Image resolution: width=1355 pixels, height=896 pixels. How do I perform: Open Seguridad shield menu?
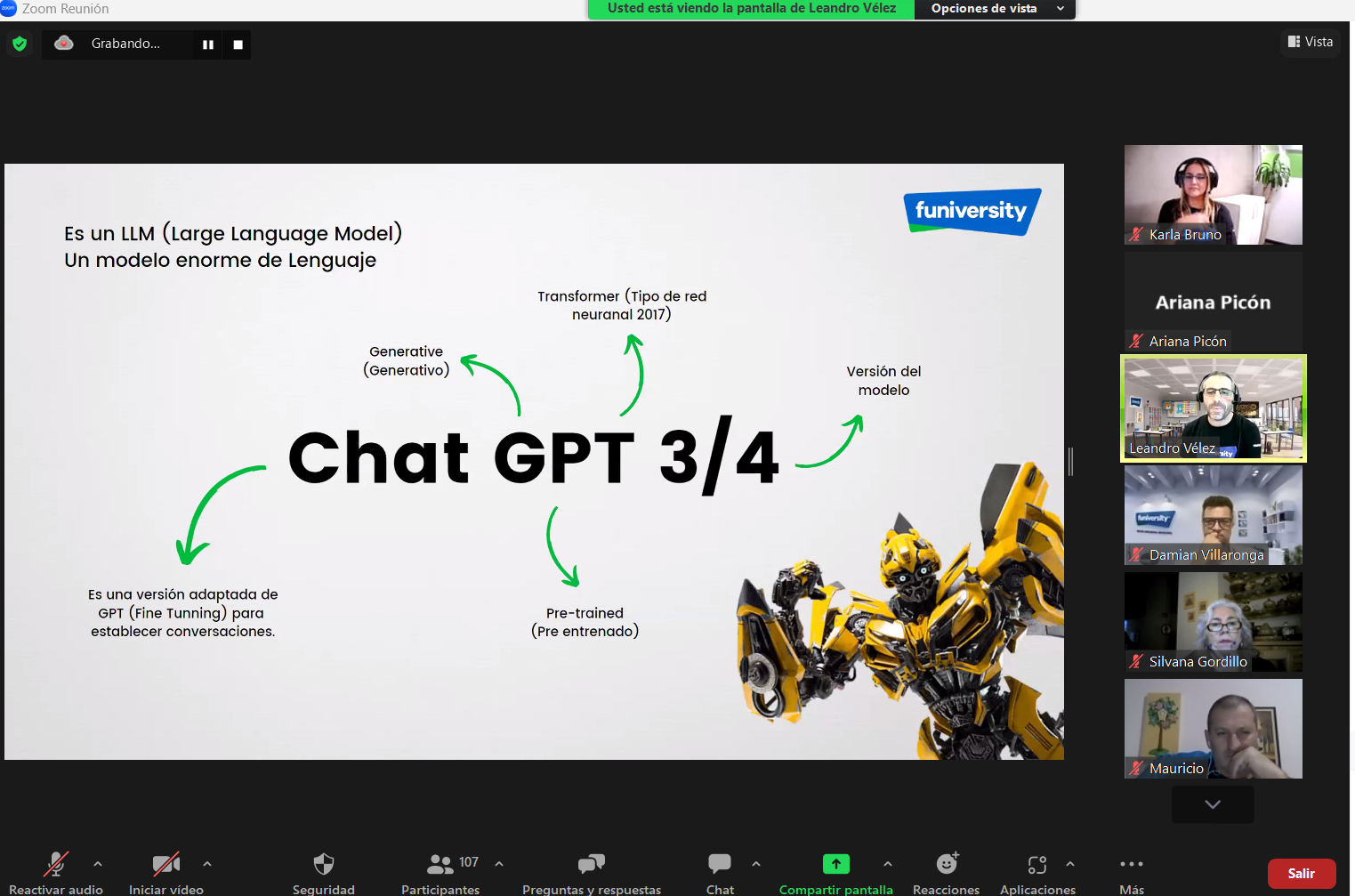324,872
